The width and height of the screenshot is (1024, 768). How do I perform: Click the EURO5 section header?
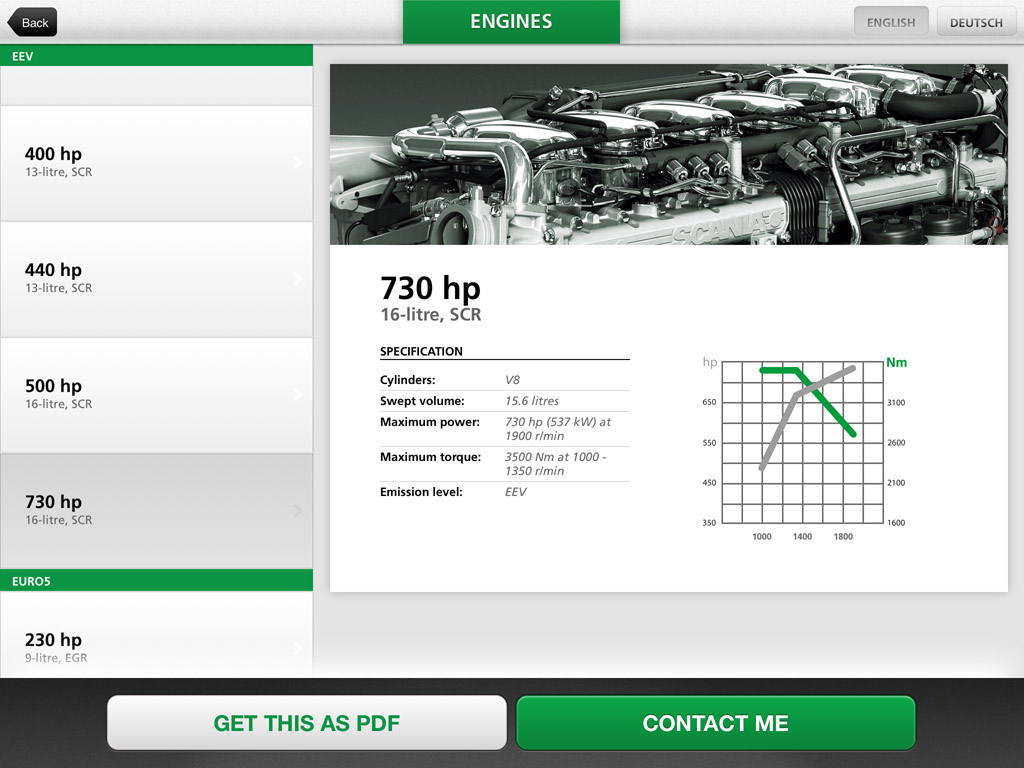click(156, 580)
